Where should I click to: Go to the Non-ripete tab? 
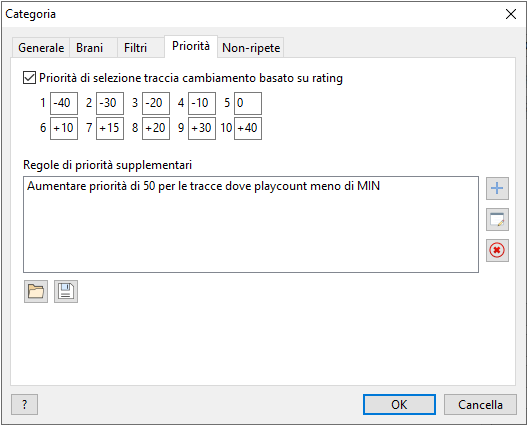(x=251, y=48)
